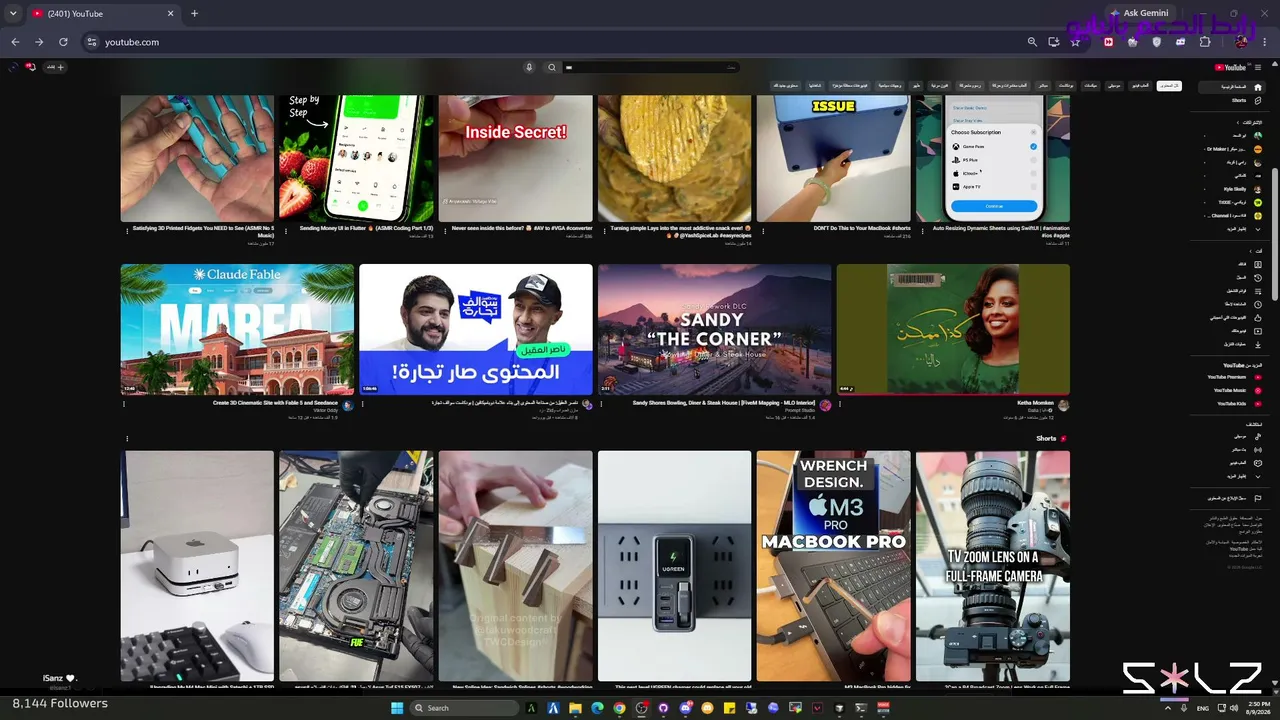Open YouTube Premium from the sidebar
The height and width of the screenshot is (720, 1280).
[1234, 377]
